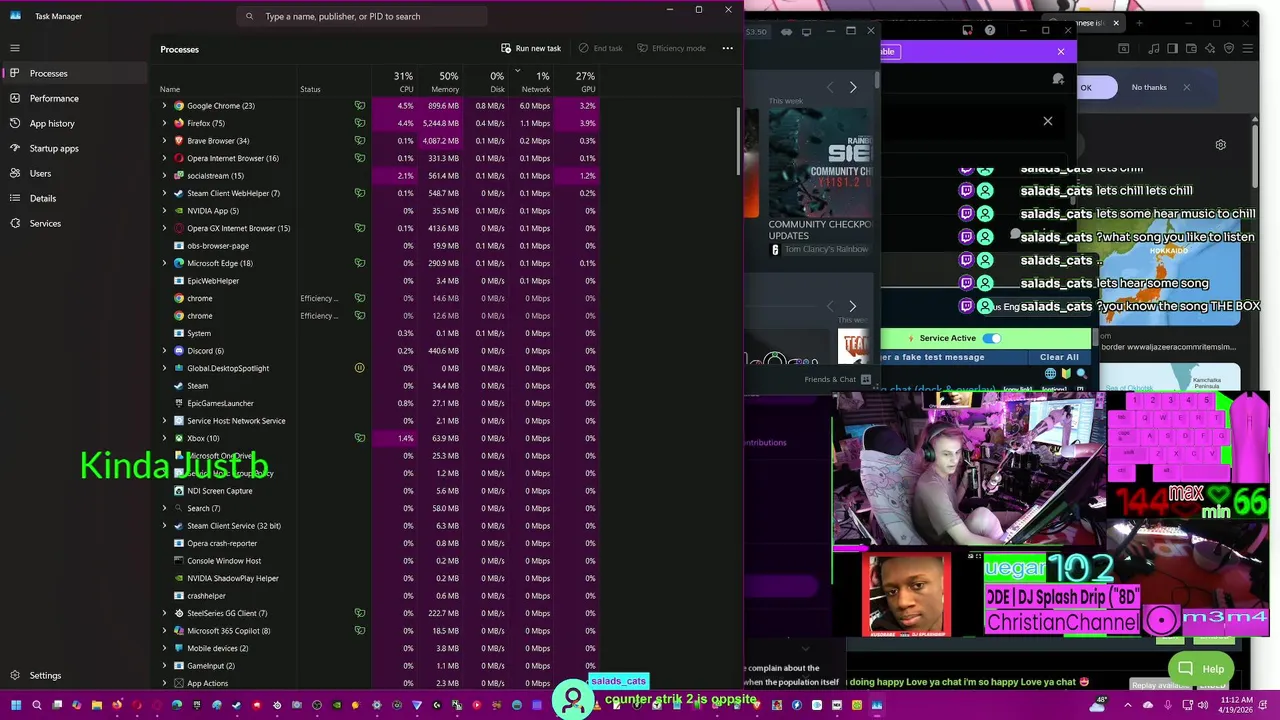The image size is (1280, 720).
Task: Open the Windows Start menu
Action: [x=16, y=705]
